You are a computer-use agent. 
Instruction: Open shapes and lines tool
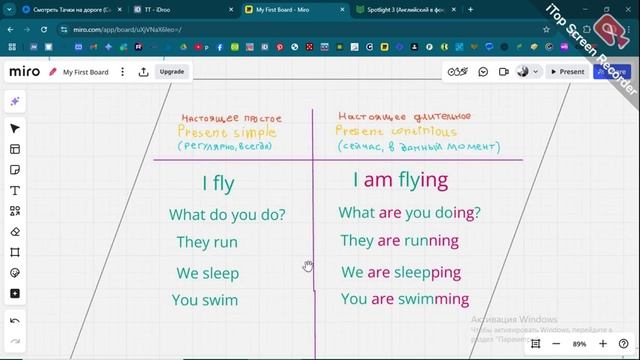tap(15, 211)
